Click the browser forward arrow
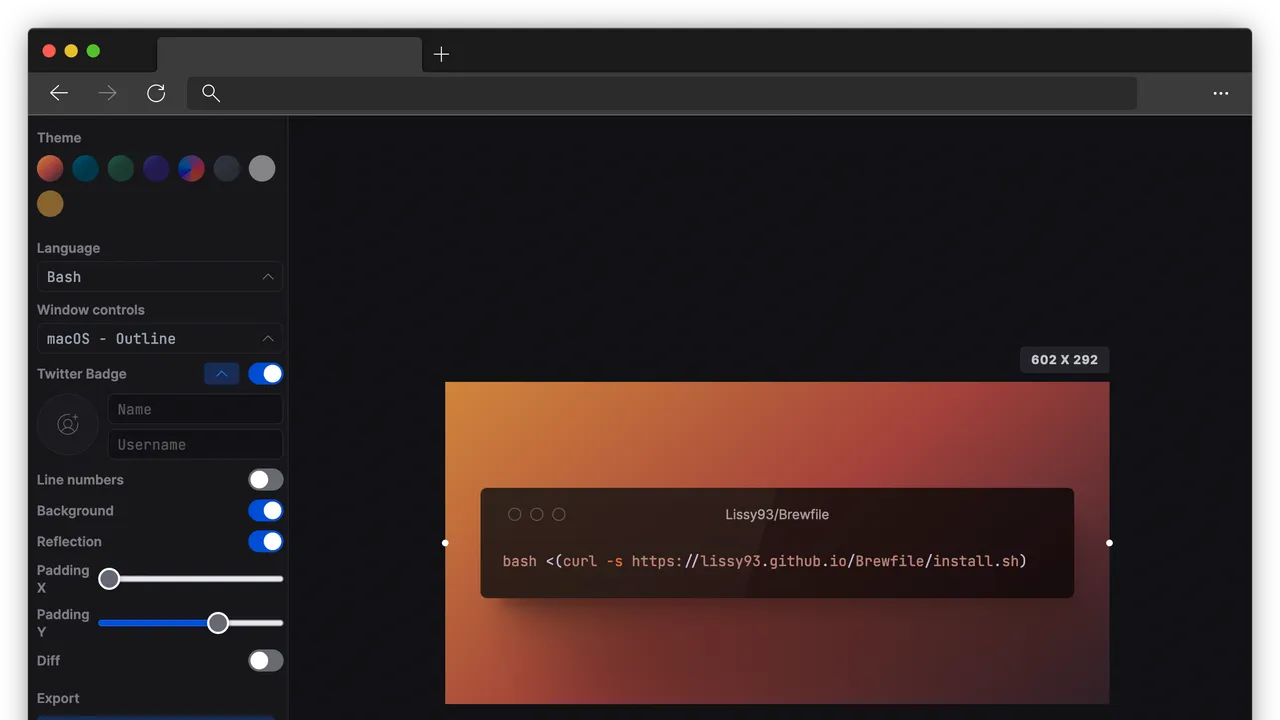The image size is (1280, 720). click(108, 93)
